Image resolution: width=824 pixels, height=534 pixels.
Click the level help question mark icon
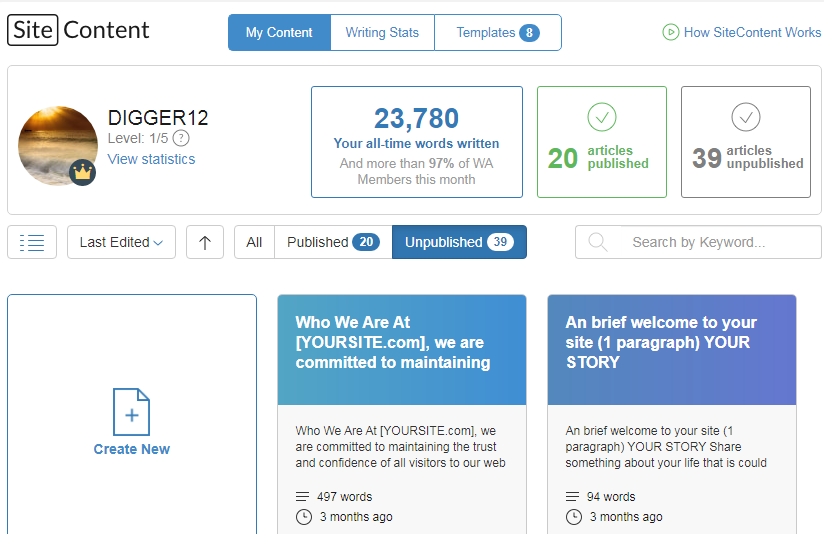click(181, 138)
